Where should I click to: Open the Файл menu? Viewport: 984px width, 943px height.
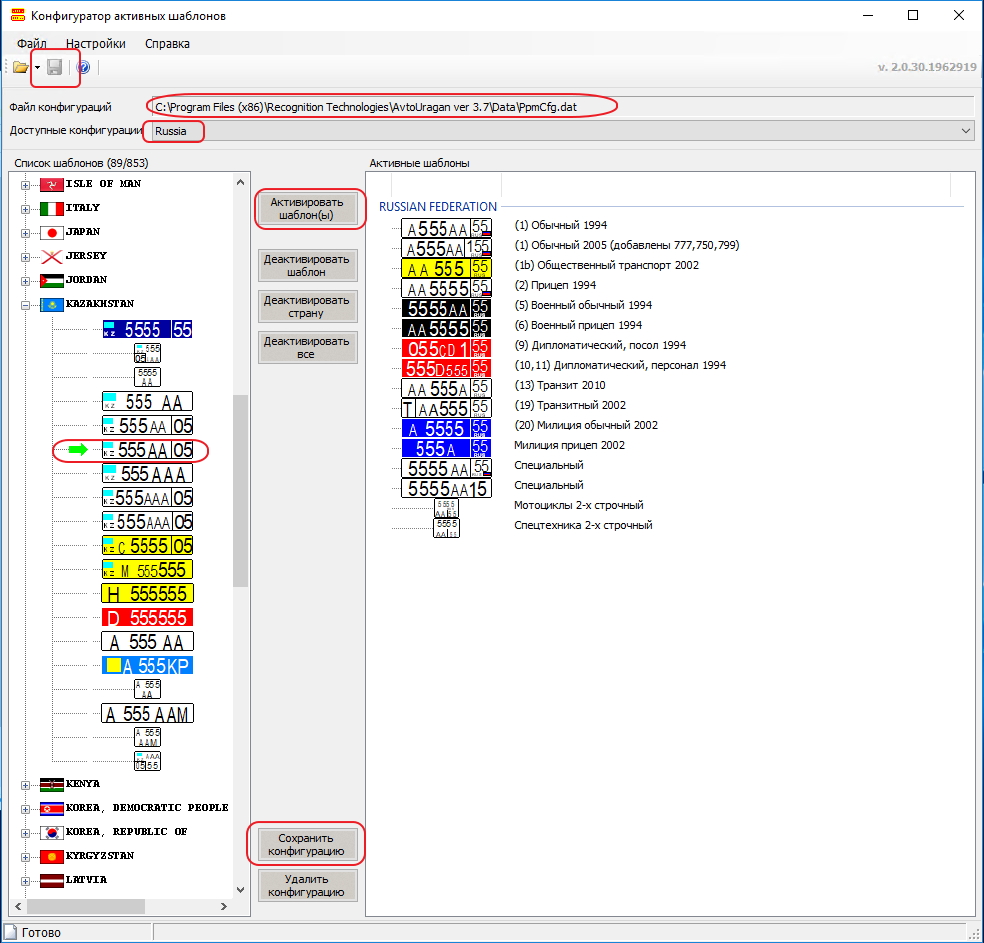click(32, 44)
